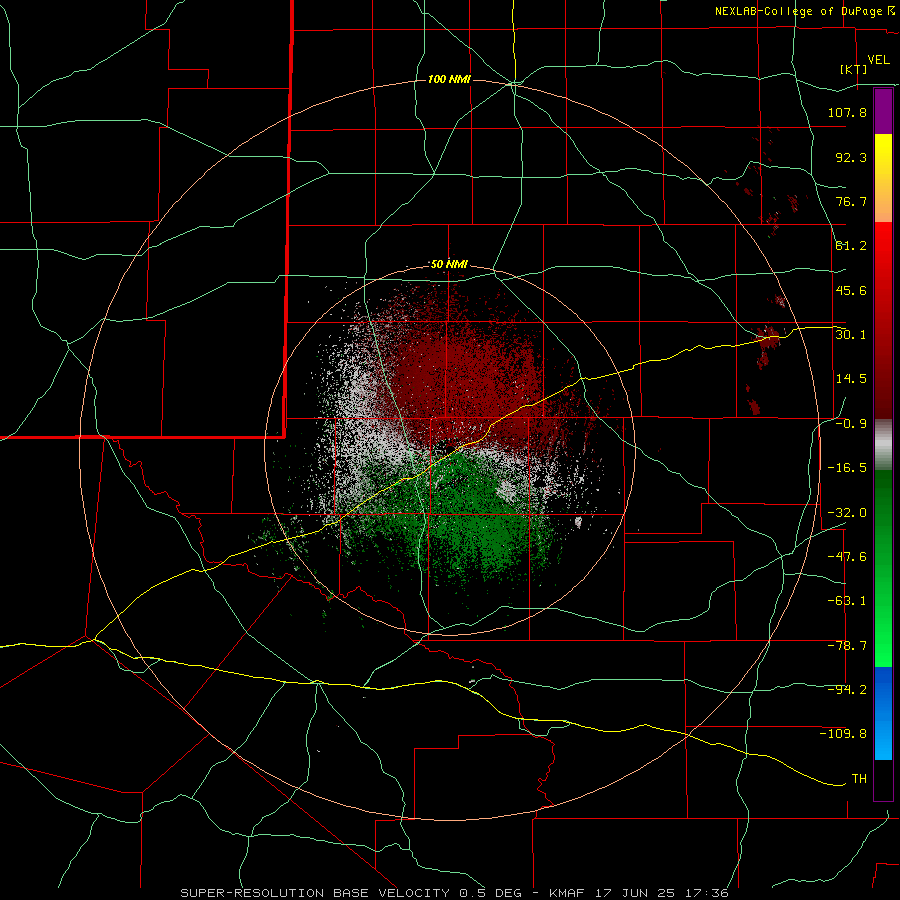The image size is (900, 900).
Task: Select the -47.6 scale value
Action: (x=847, y=557)
